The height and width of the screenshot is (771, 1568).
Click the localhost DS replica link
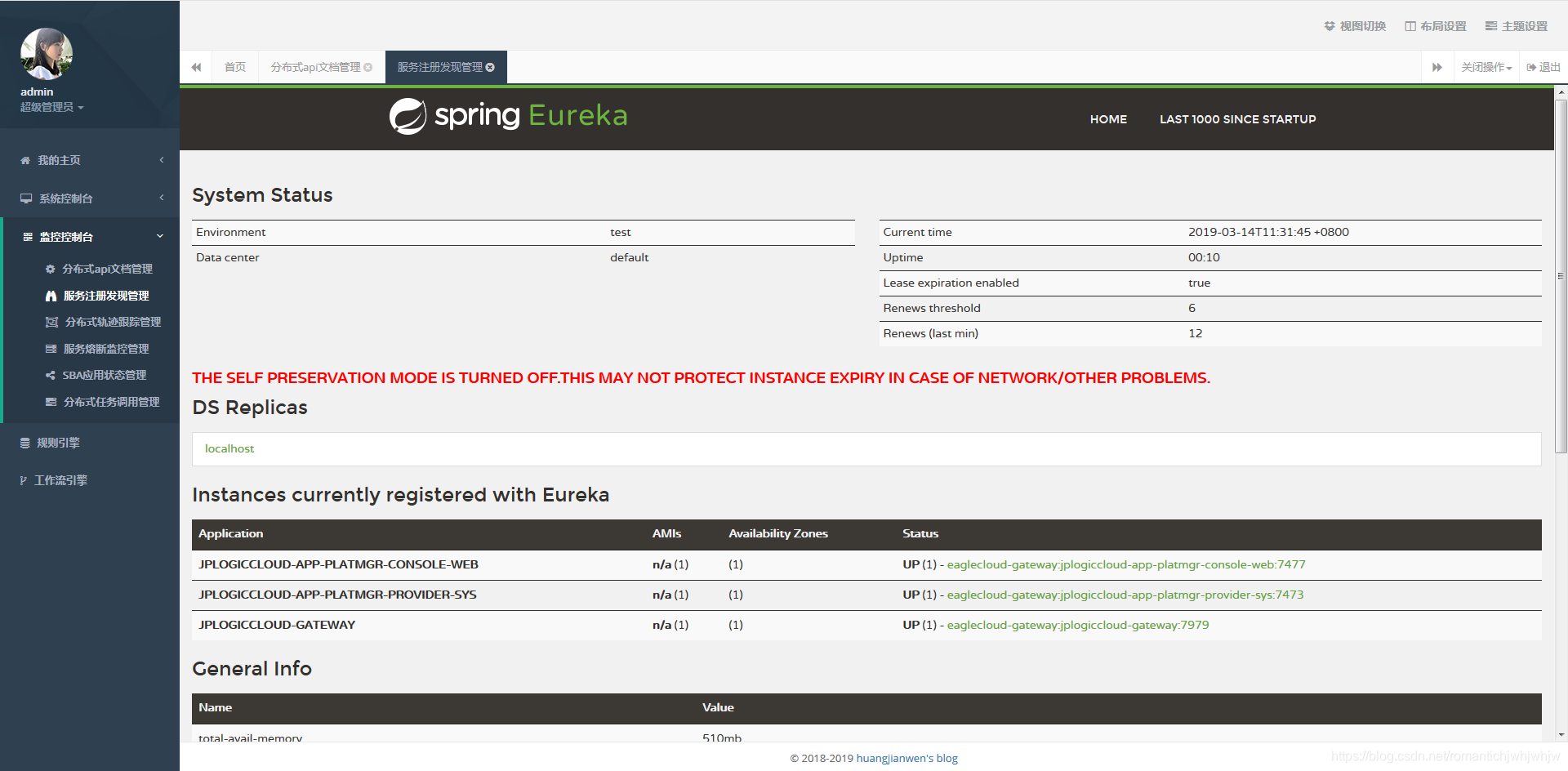[x=229, y=448]
